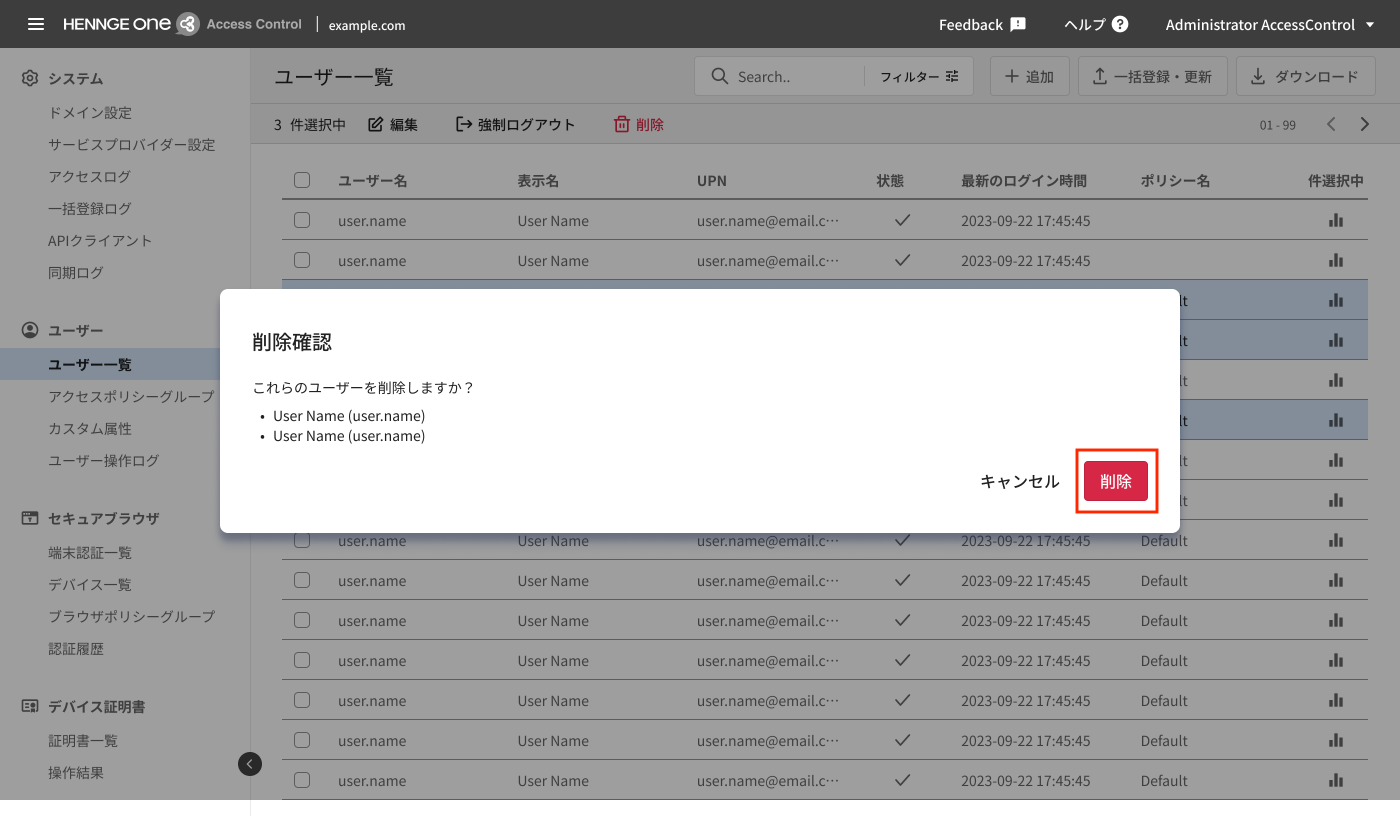Click the red 削除 trash toolbar item
This screenshot has width=1400, height=816.
[x=638, y=125]
